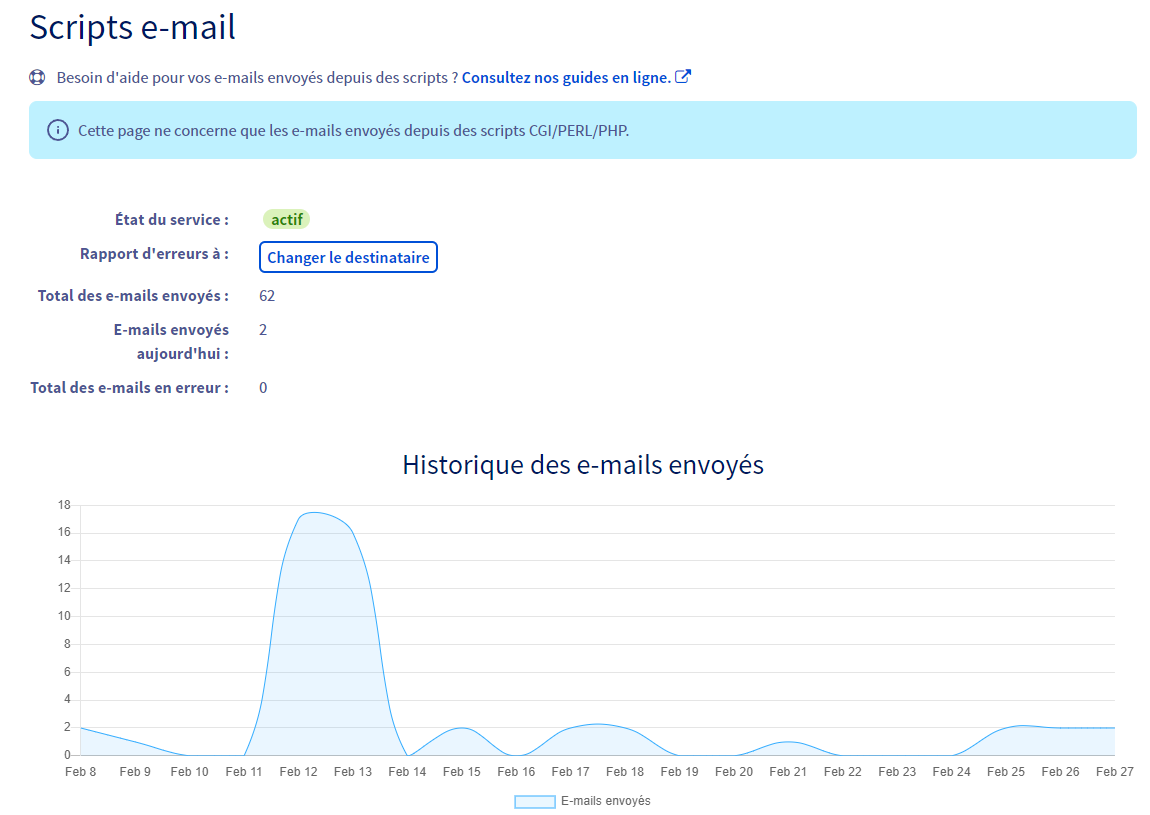The height and width of the screenshot is (815, 1150).
Task: Toggle the 'E-mails envoyés' legend color box
Action: pyautogui.click(x=534, y=801)
